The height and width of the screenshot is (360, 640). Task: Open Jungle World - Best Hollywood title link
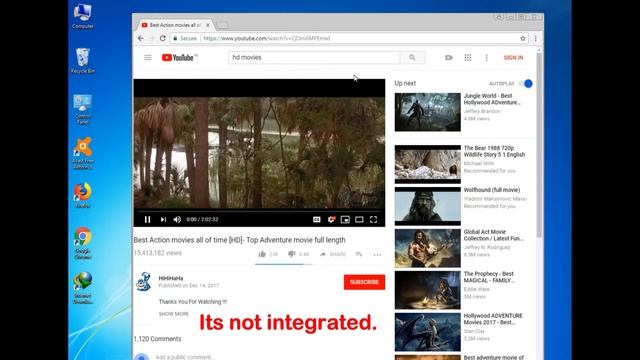pos(492,99)
